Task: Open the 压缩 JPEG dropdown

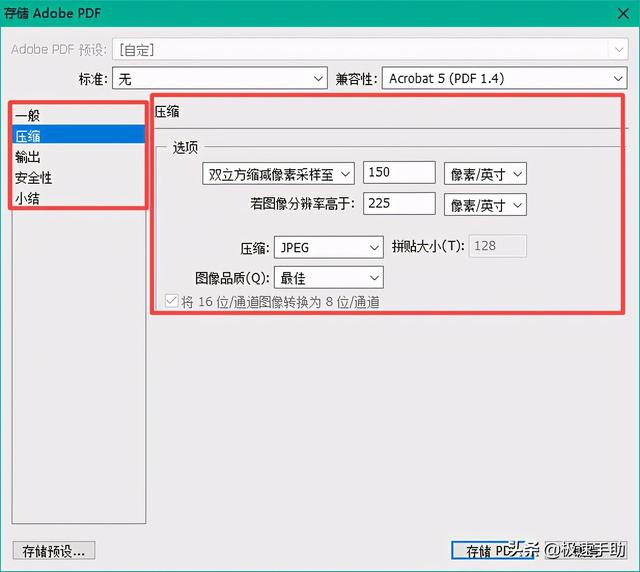Action: [329, 247]
